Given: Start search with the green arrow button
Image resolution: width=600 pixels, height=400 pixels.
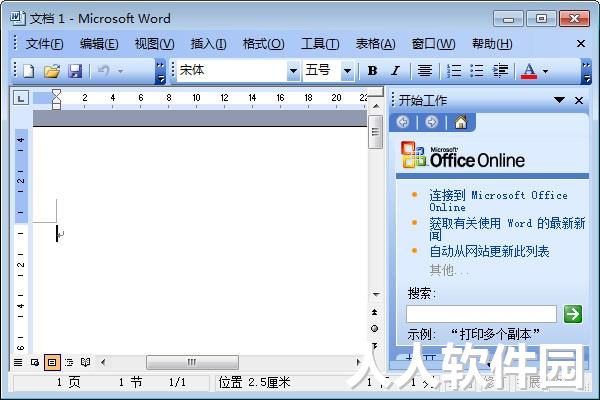Looking at the screenshot, I should pyautogui.click(x=572, y=314).
